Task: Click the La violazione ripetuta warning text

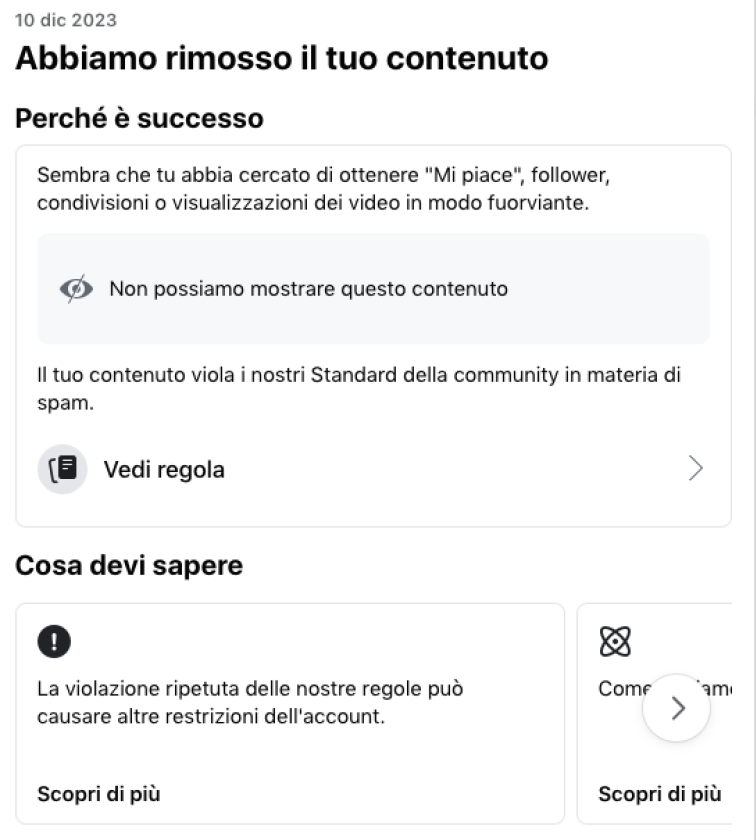Action: coord(250,702)
